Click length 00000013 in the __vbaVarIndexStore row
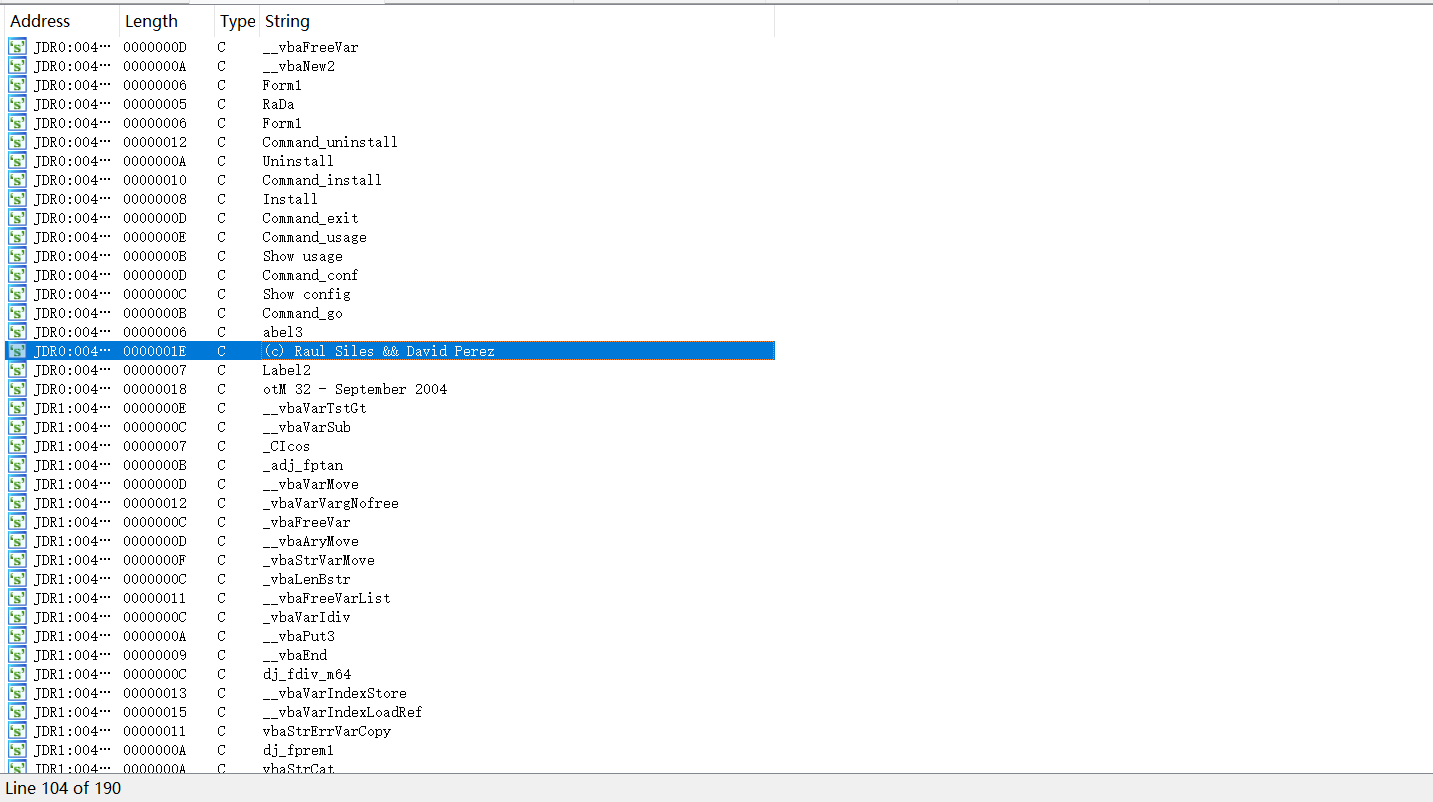This screenshot has height=802, width=1433. tap(155, 693)
